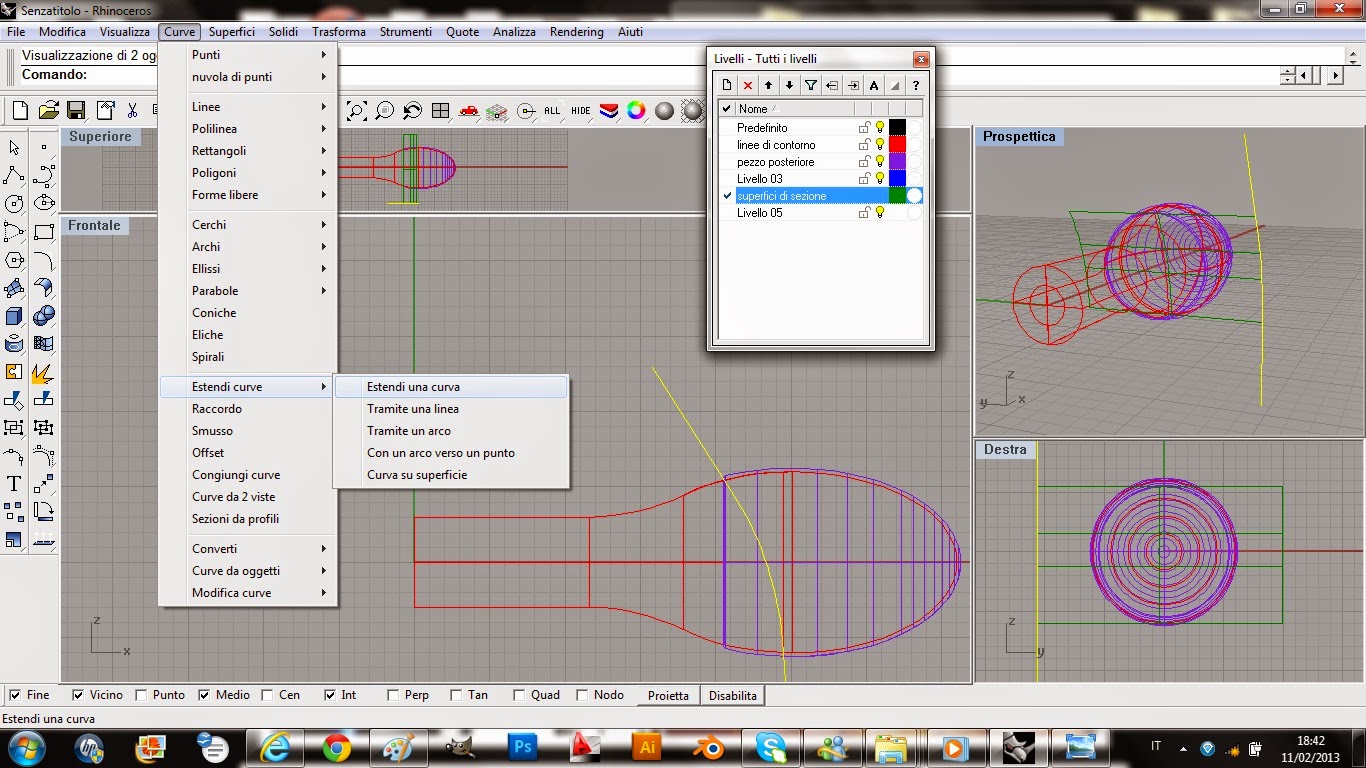1366x768 pixels.
Task: Click the Save file icon in toolbar
Action: (76, 110)
